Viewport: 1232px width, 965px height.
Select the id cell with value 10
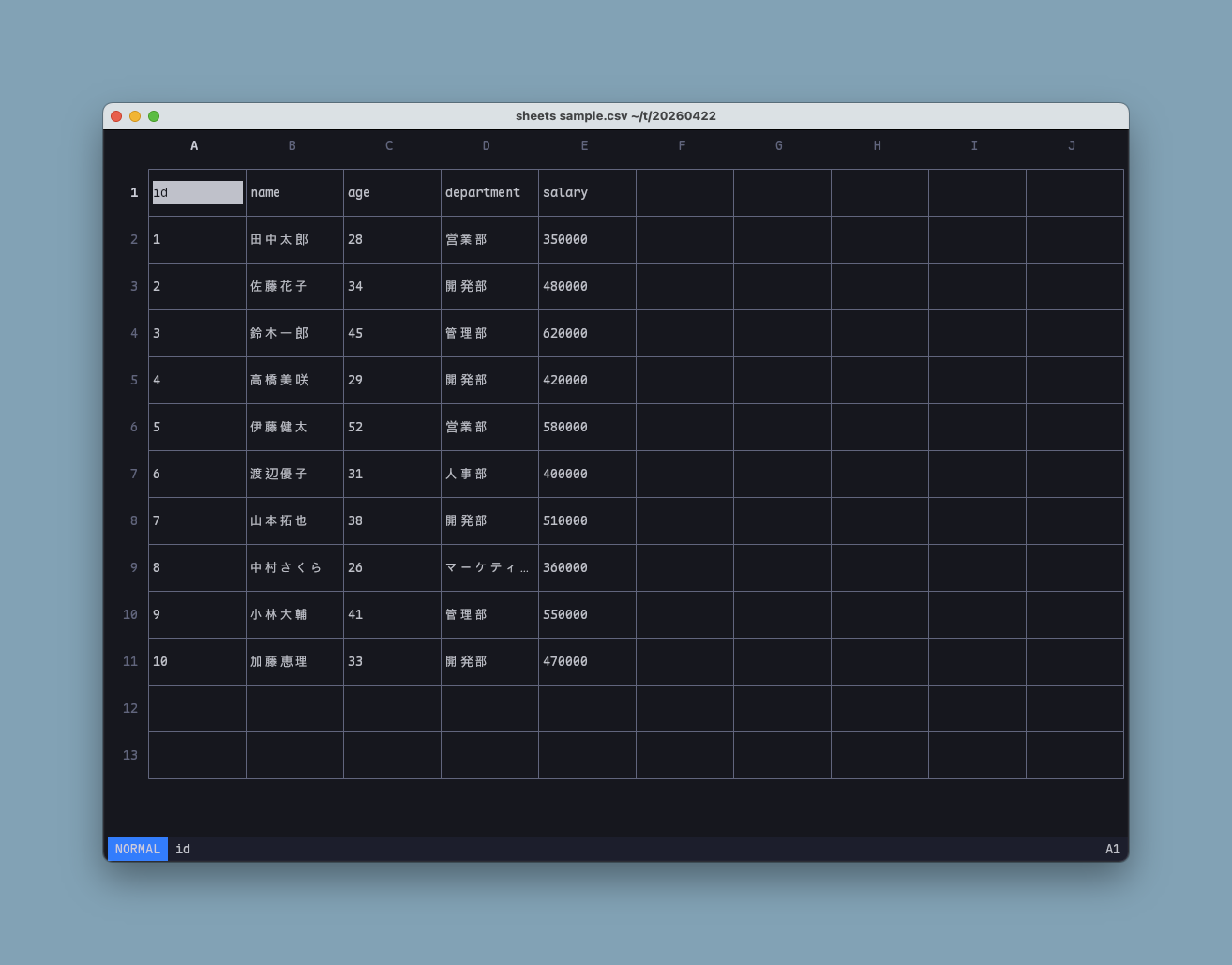(160, 661)
